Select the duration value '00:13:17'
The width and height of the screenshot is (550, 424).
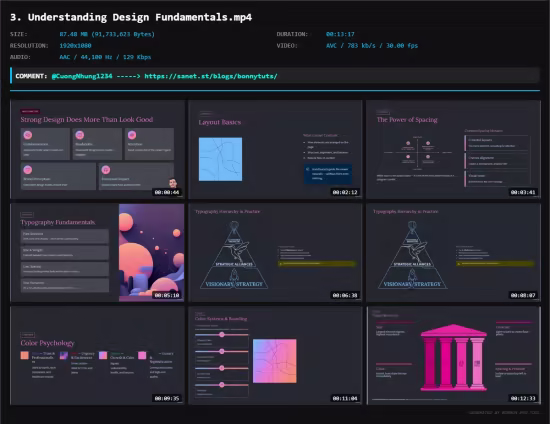tap(340, 34)
